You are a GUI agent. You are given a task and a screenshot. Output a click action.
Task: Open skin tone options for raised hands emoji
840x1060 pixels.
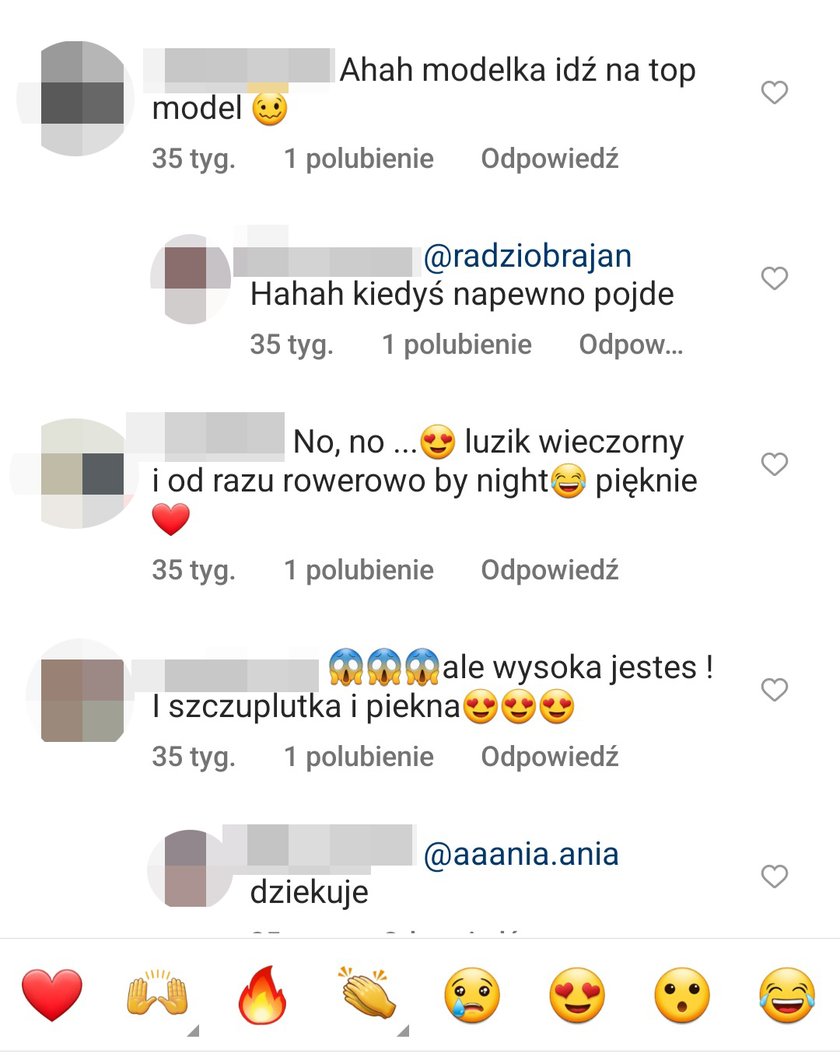(193, 1031)
